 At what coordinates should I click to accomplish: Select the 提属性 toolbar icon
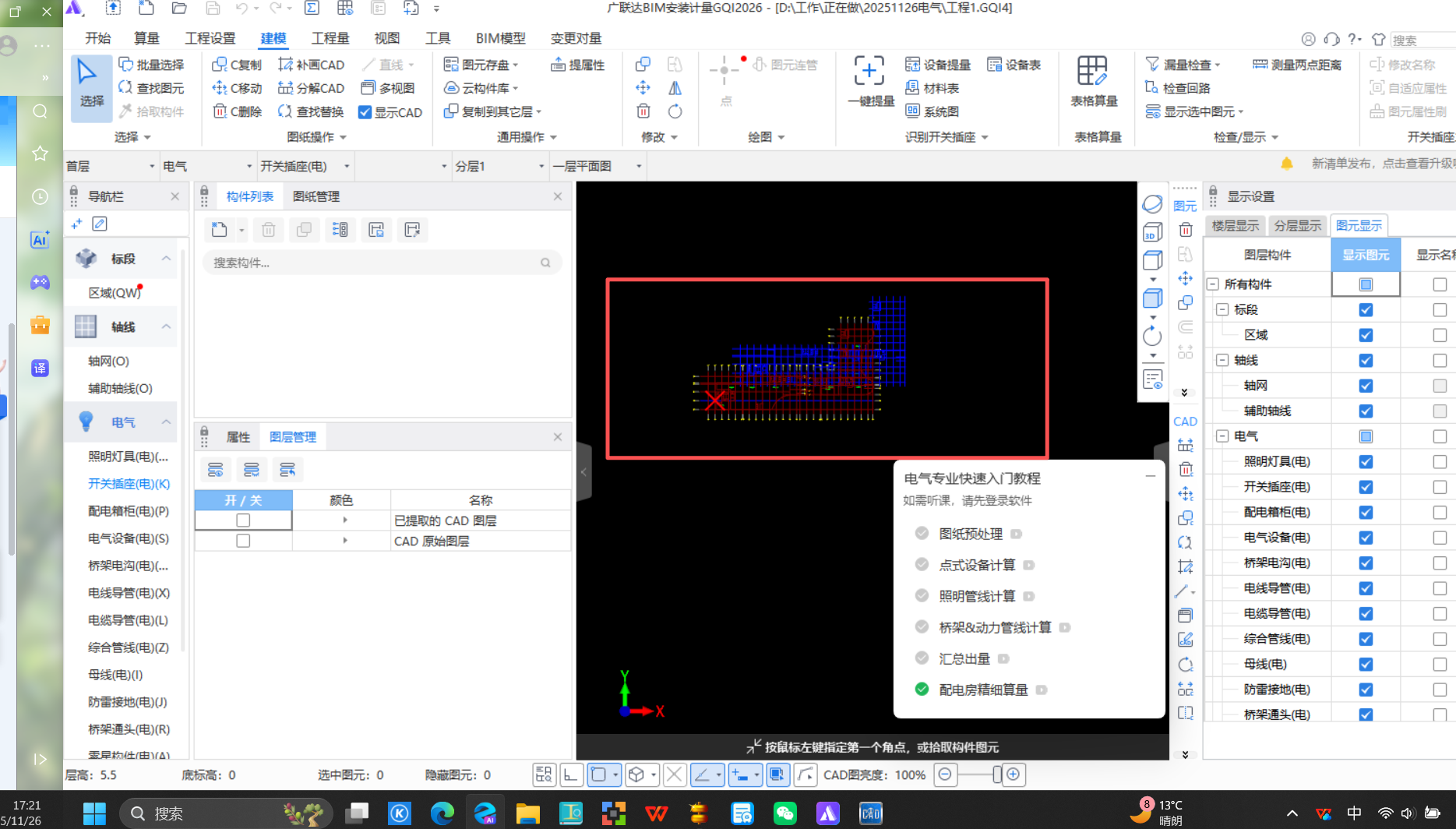tap(577, 64)
